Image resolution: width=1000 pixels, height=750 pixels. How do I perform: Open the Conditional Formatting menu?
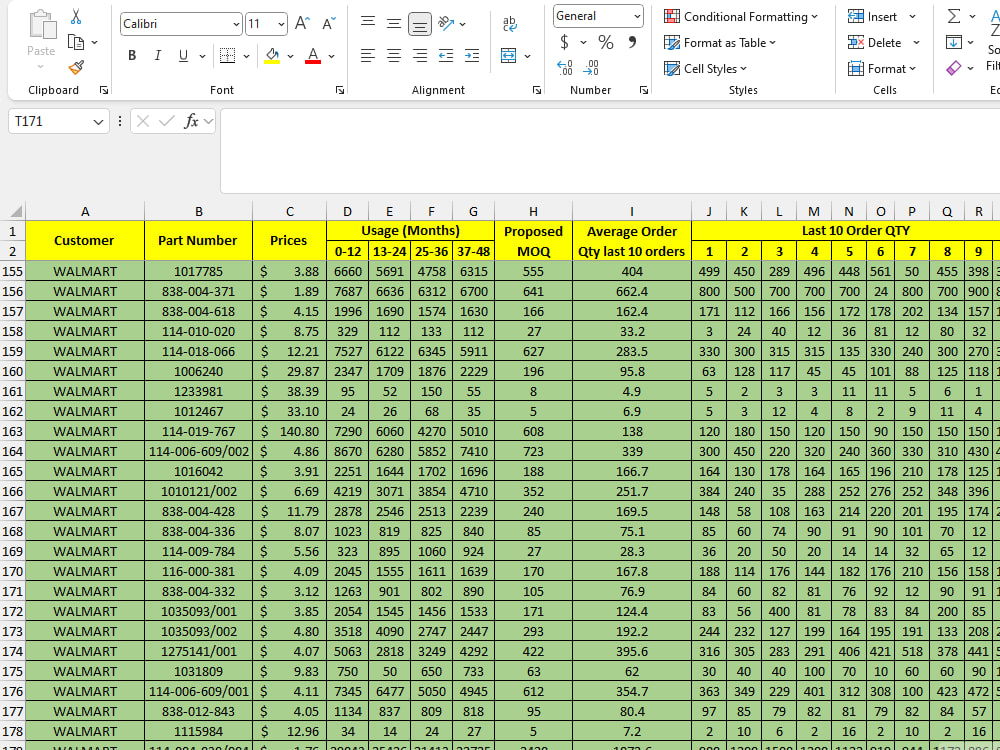[740, 17]
